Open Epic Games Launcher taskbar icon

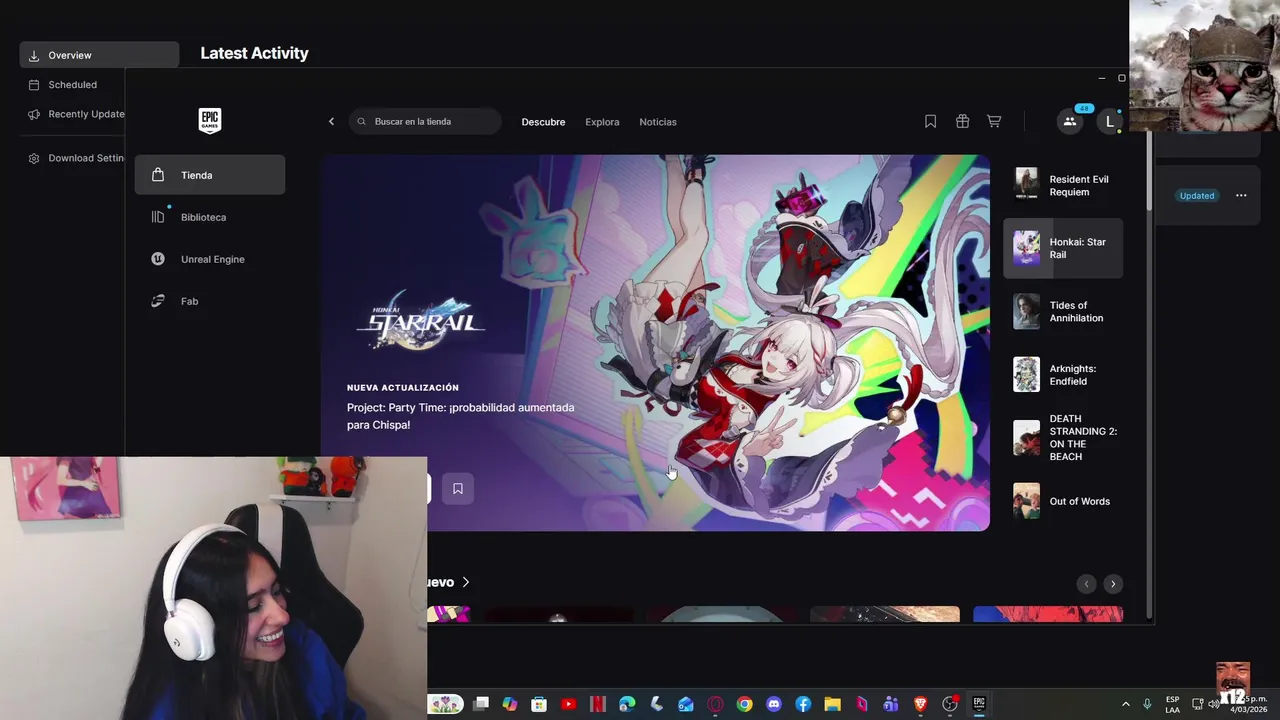(x=979, y=704)
